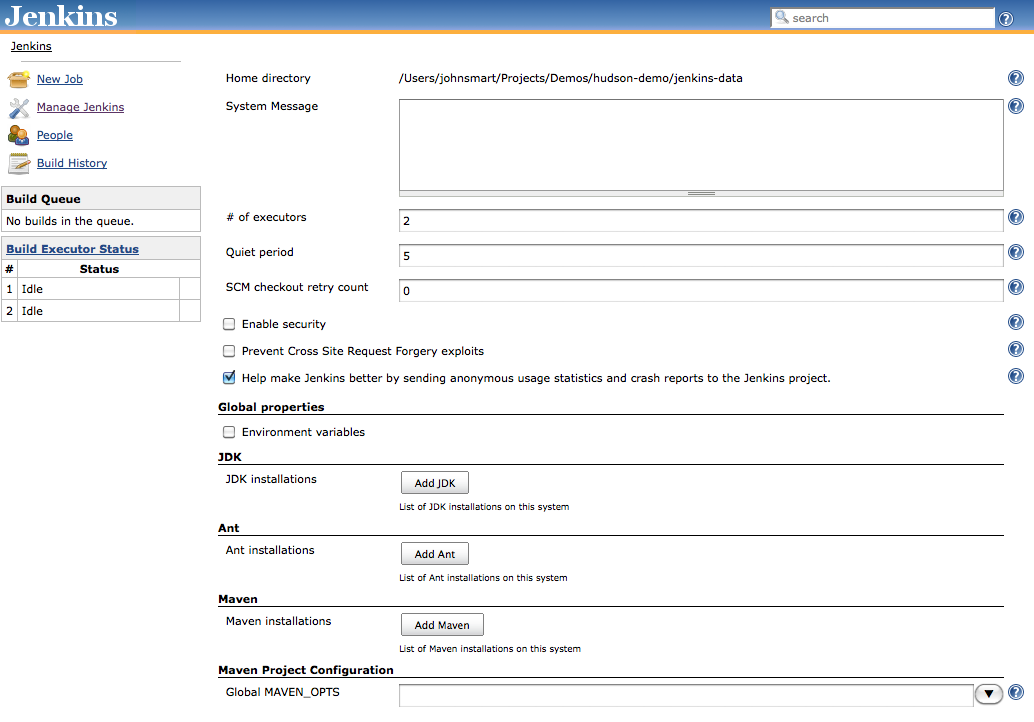Open help for Global MAVEN_OPTS
This screenshot has width=1034, height=722.
click(1016, 692)
